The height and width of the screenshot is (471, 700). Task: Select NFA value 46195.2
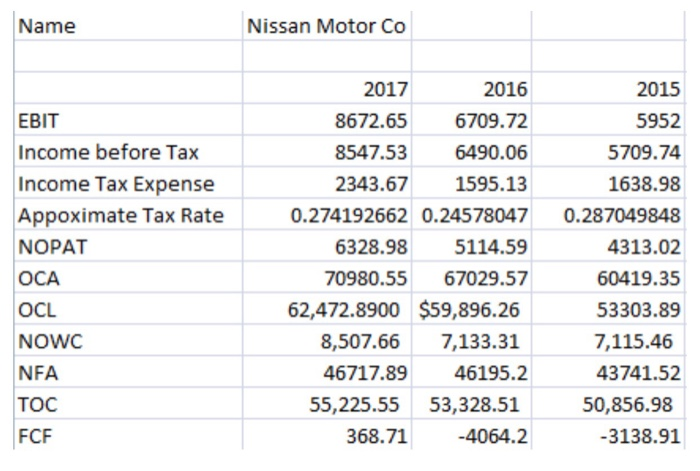[471, 373]
